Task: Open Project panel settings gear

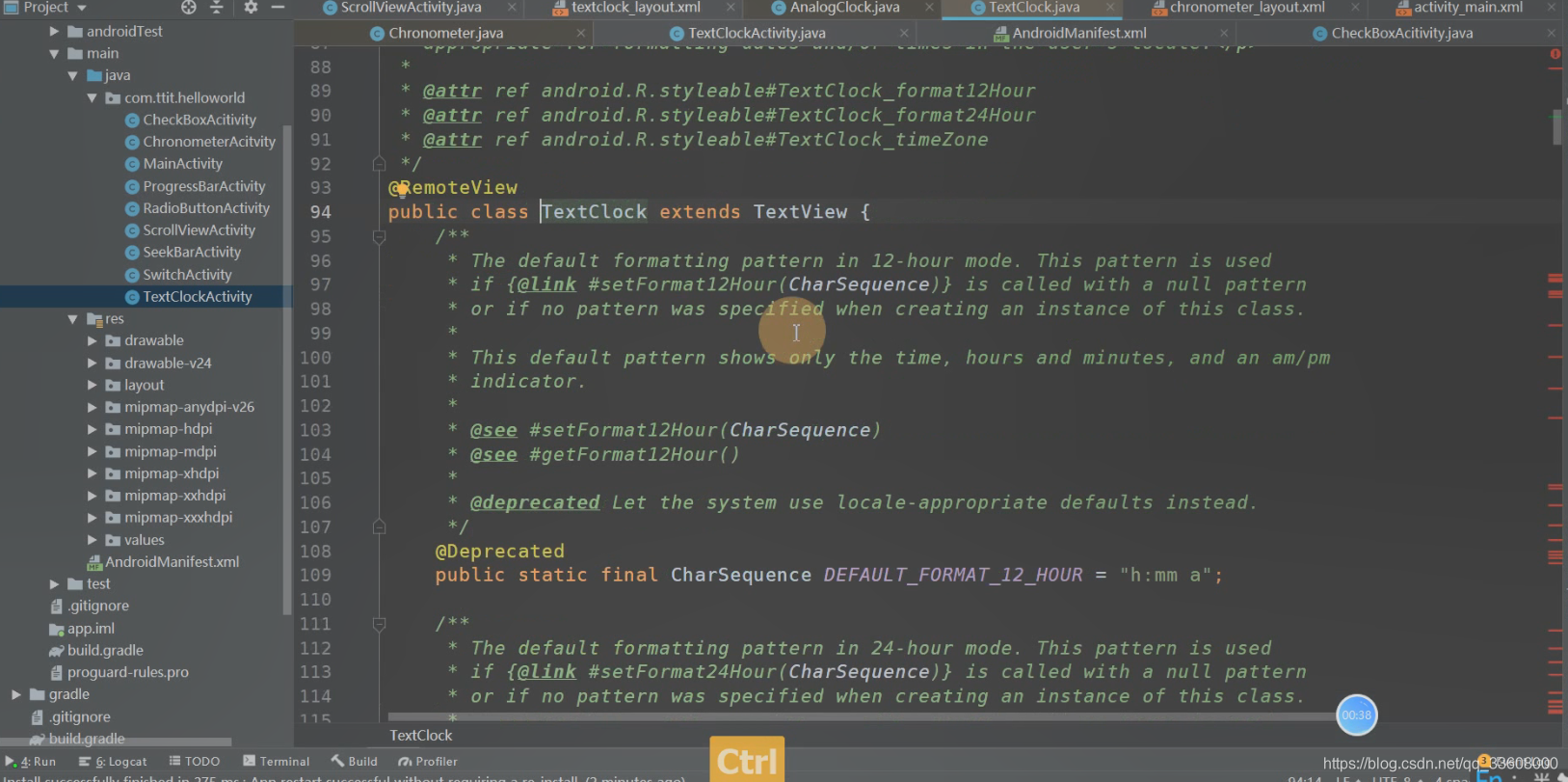Action: pos(251,7)
